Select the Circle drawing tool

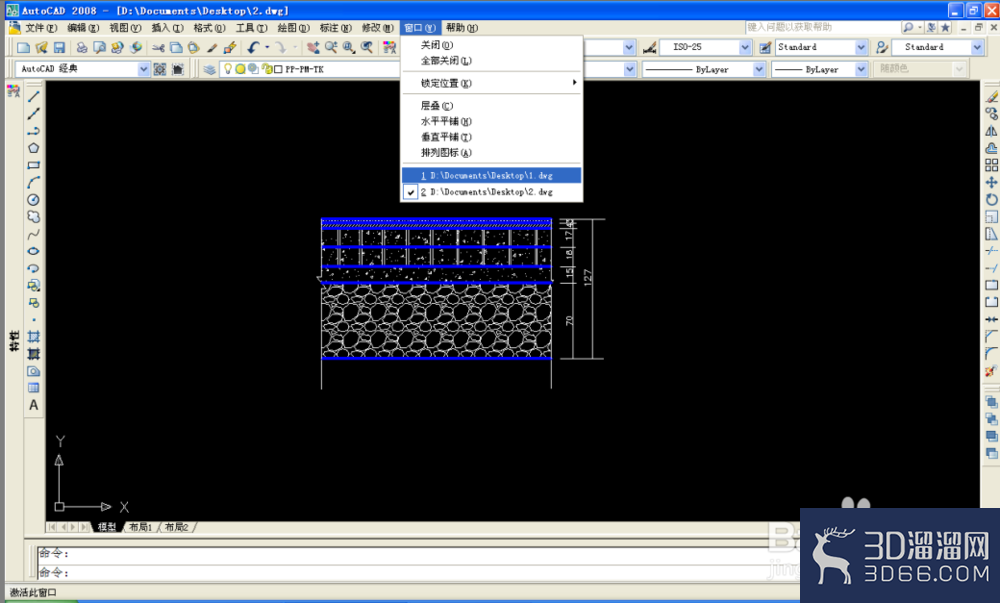click(34, 200)
